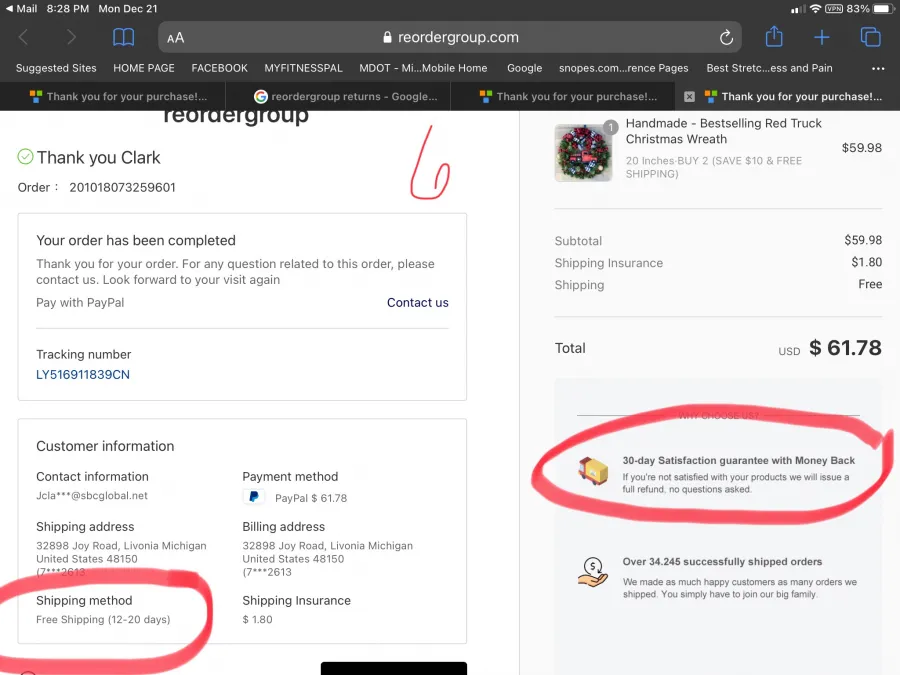Click the Customer information heading
Viewport: 900px width, 675px height.
105,446
